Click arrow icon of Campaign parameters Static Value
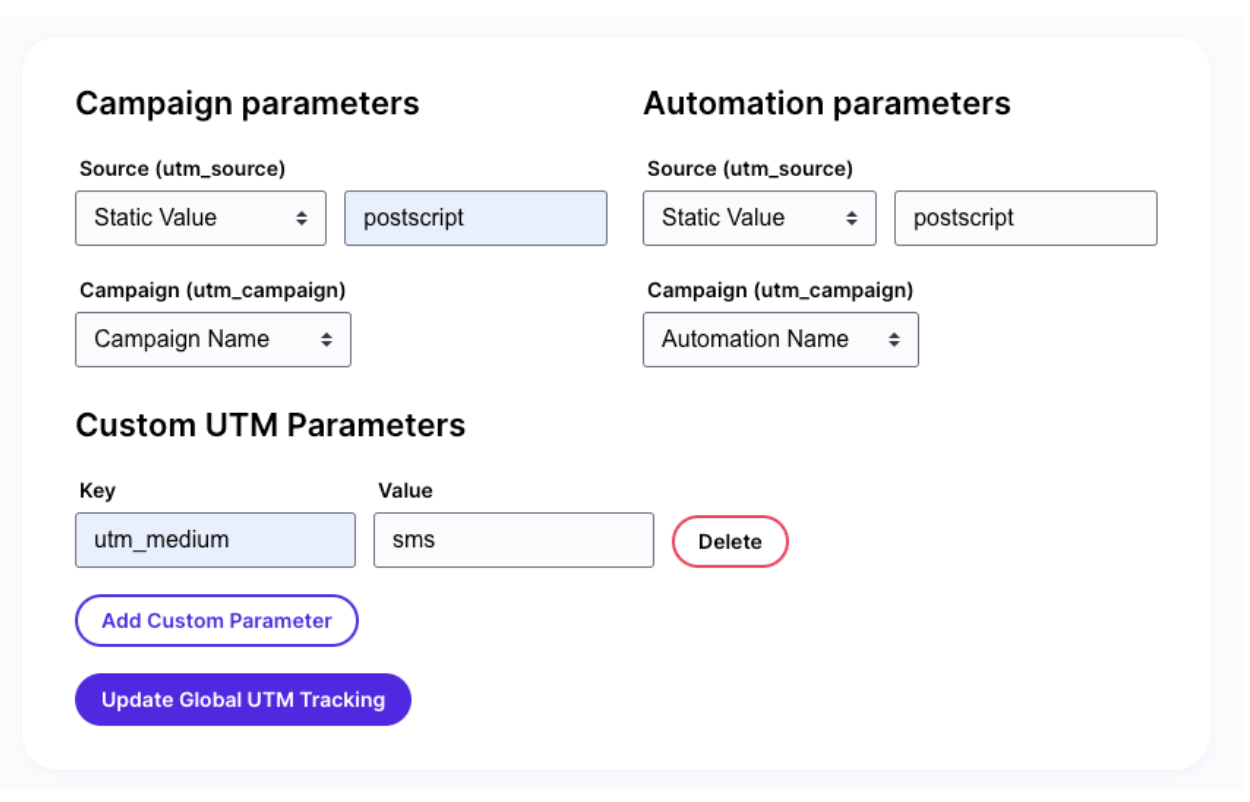 (x=301, y=218)
